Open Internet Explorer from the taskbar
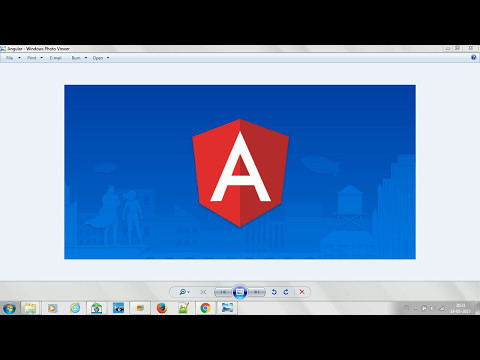 [x=75, y=308]
